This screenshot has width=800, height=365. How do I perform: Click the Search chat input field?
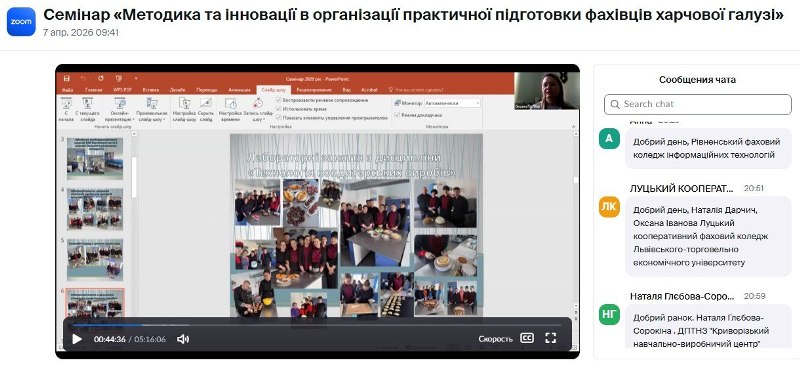[697, 104]
